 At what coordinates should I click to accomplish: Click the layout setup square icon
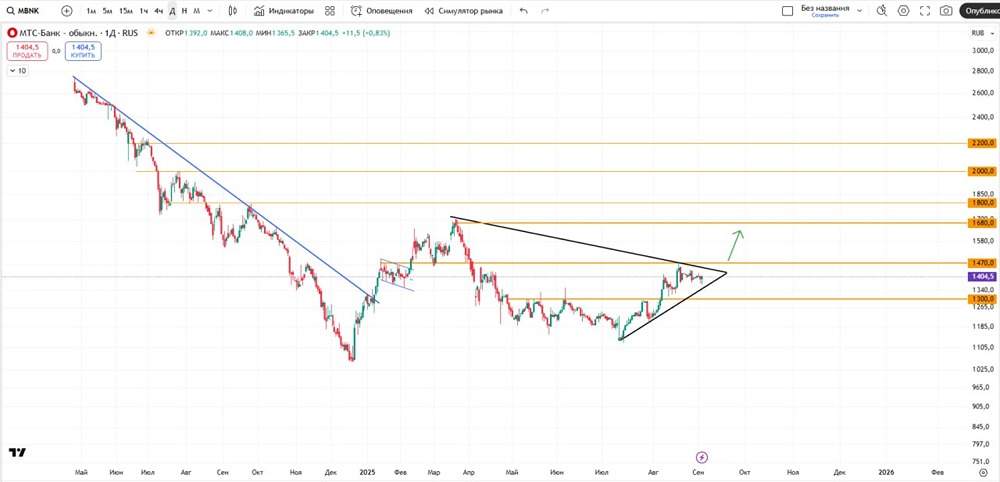tap(788, 11)
